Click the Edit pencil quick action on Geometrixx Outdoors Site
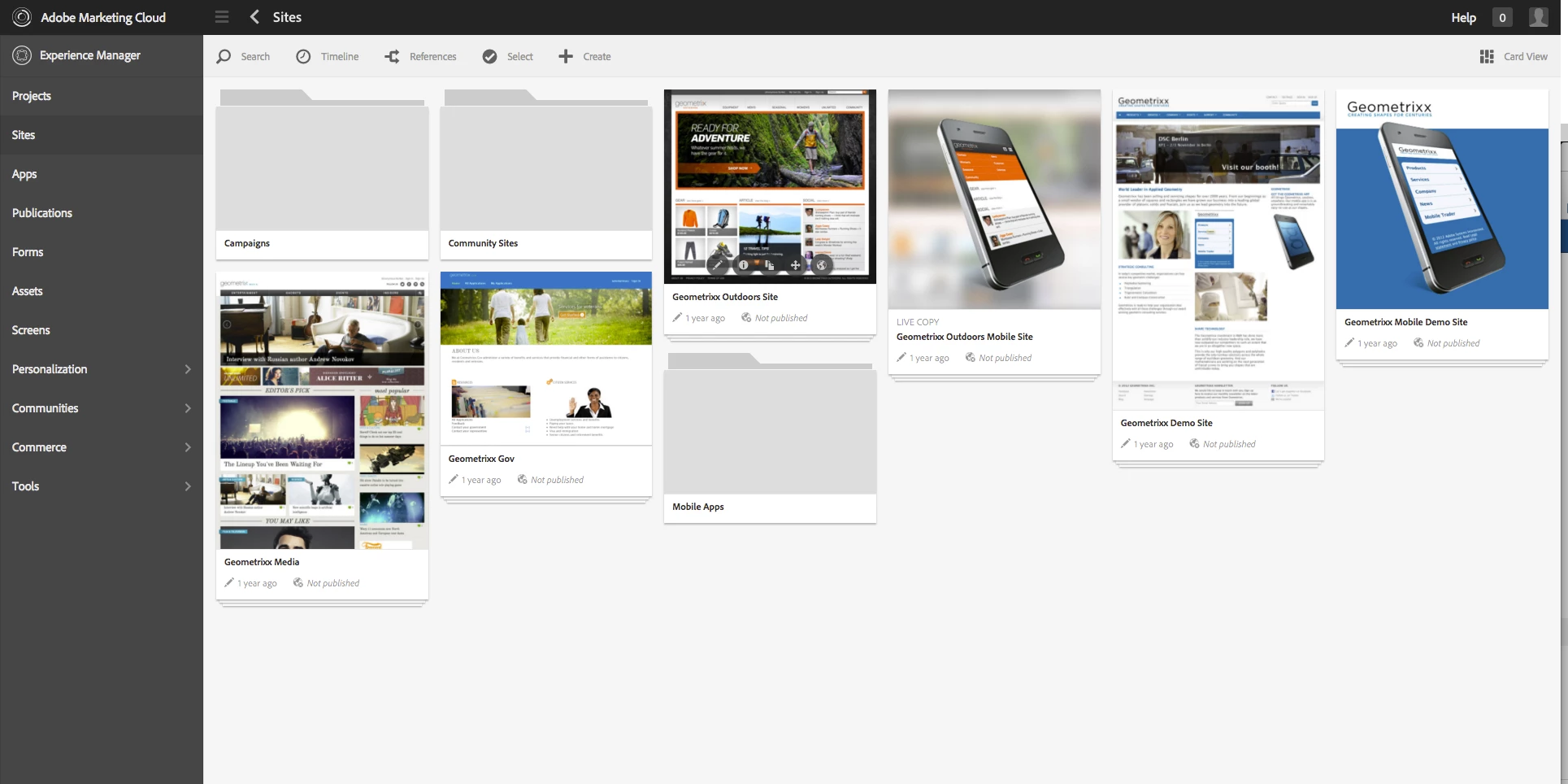This screenshot has height=784, width=1568. tap(718, 265)
